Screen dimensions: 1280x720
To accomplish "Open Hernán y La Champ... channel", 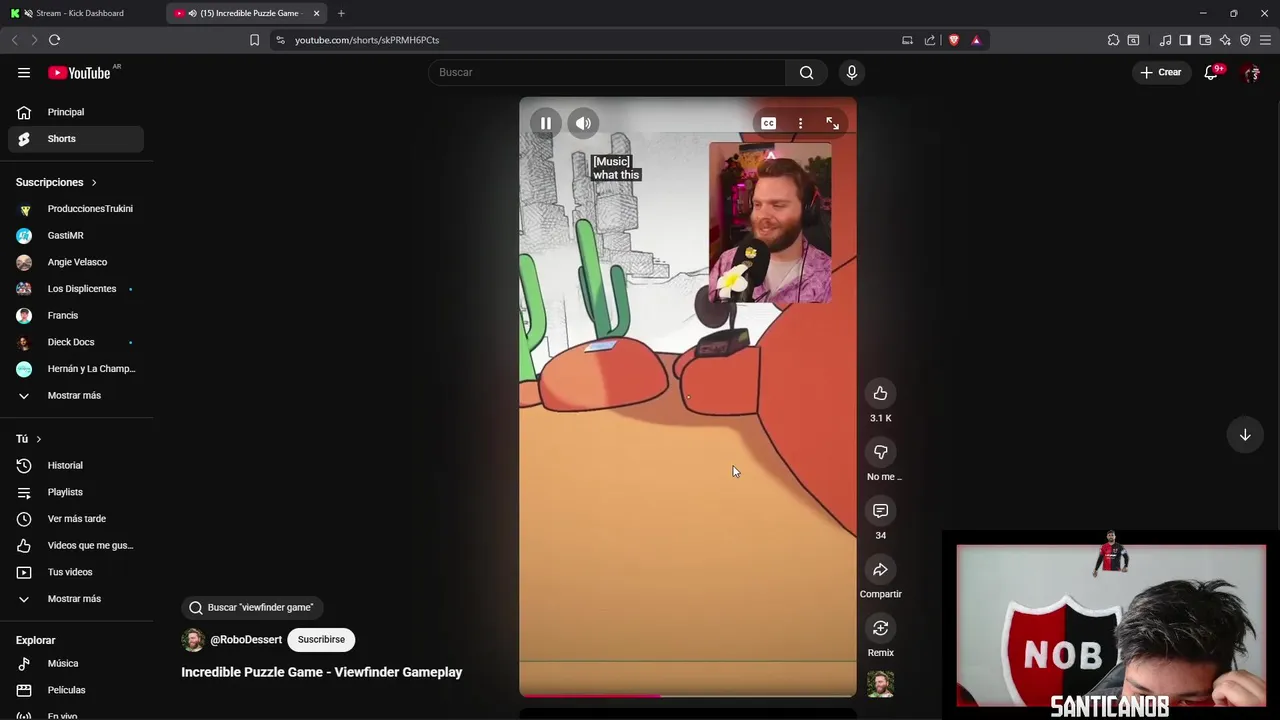I will [76, 369].
